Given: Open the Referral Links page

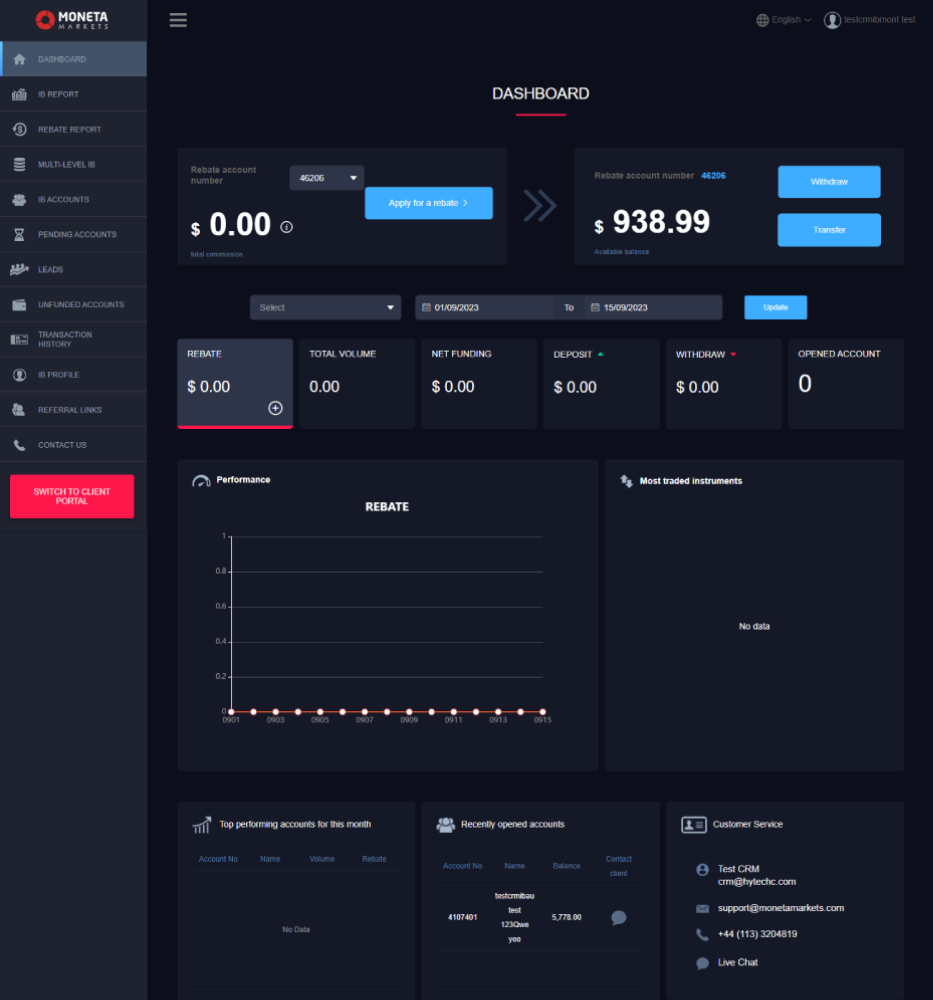Looking at the screenshot, I should point(70,410).
